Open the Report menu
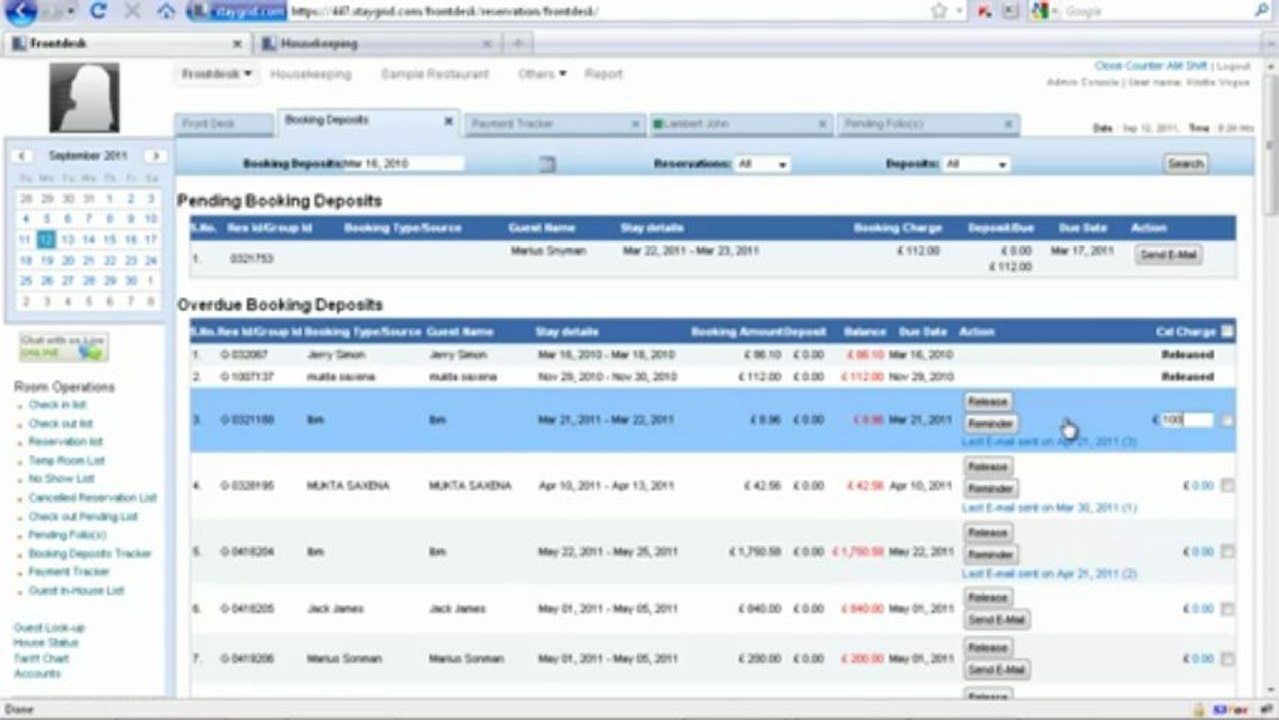 pyautogui.click(x=603, y=74)
